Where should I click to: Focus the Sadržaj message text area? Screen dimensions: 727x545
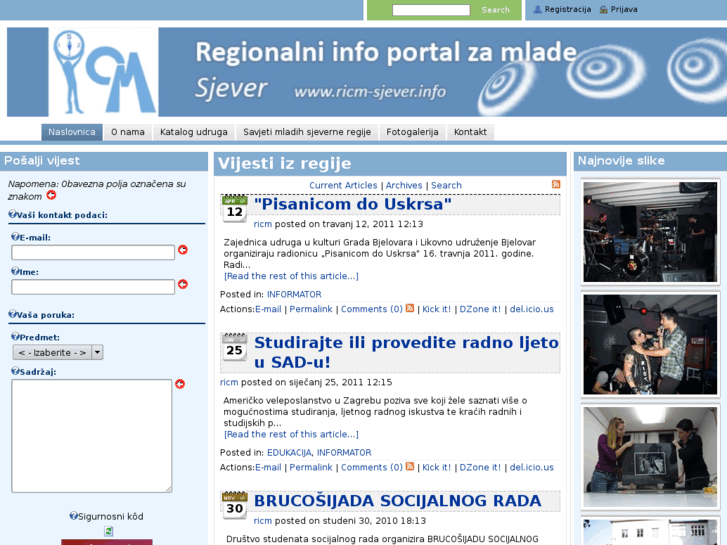[x=92, y=435]
